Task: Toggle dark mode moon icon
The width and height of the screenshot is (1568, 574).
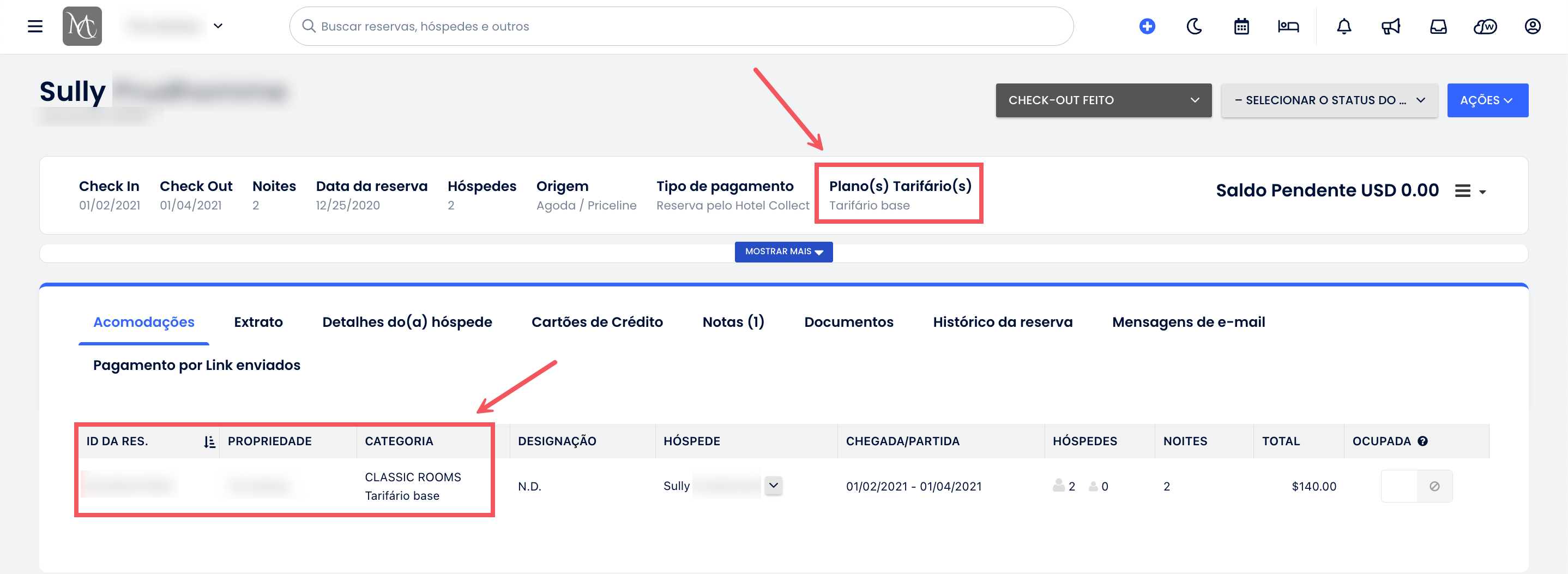Action: pos(1194,26)
